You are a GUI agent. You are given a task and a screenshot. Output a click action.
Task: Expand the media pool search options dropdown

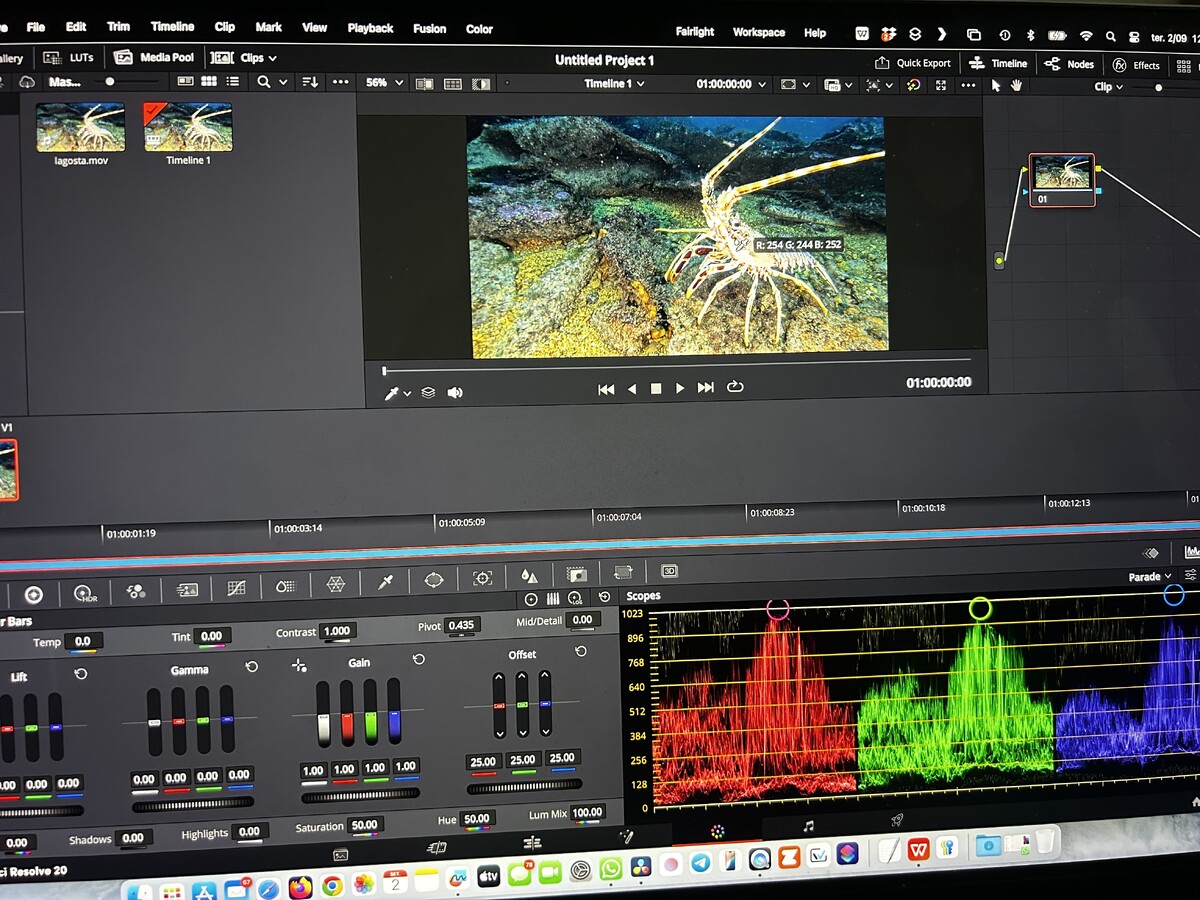click(x=283, y=82)
